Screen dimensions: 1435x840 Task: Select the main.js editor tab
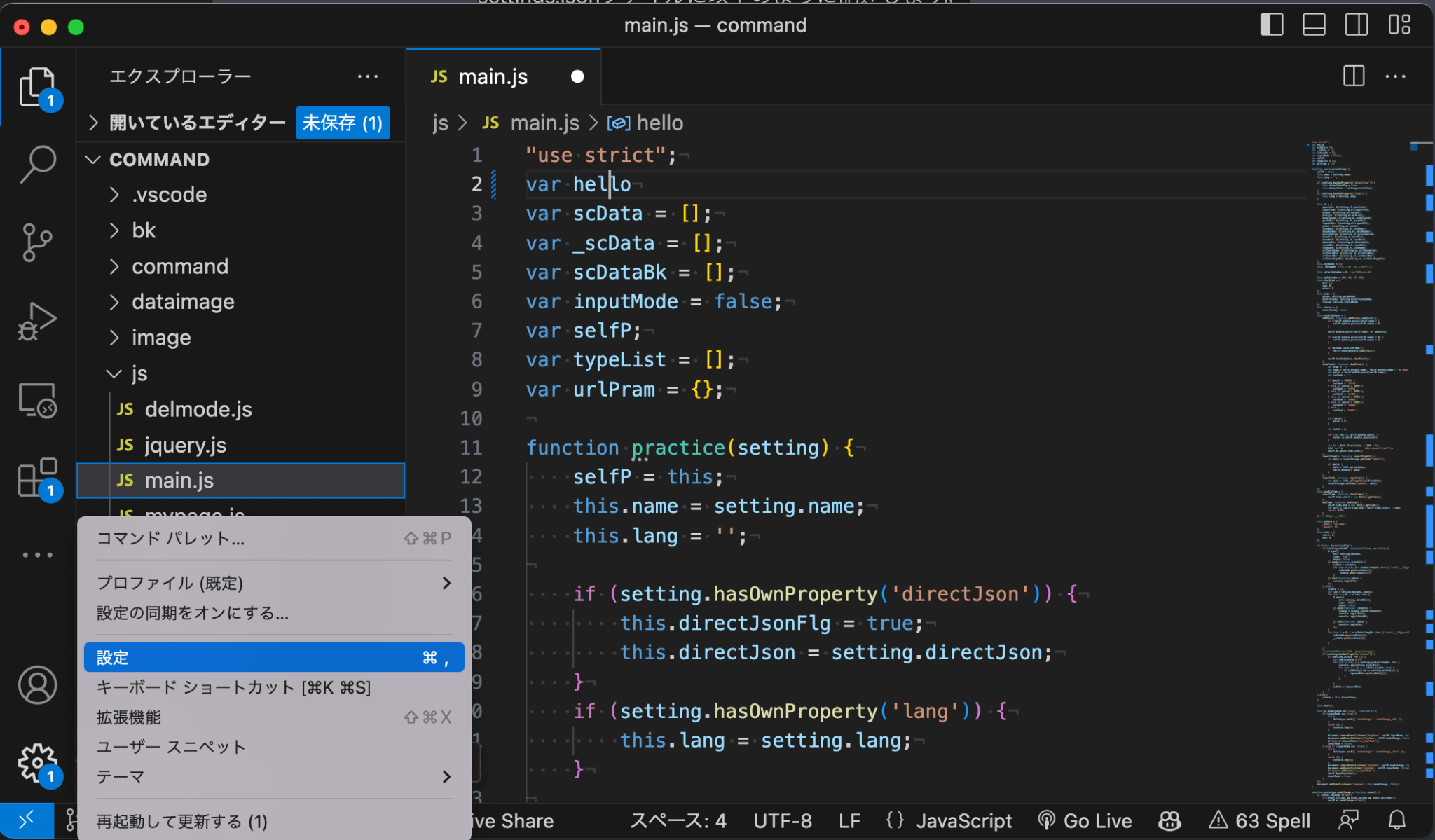[493, 76]
